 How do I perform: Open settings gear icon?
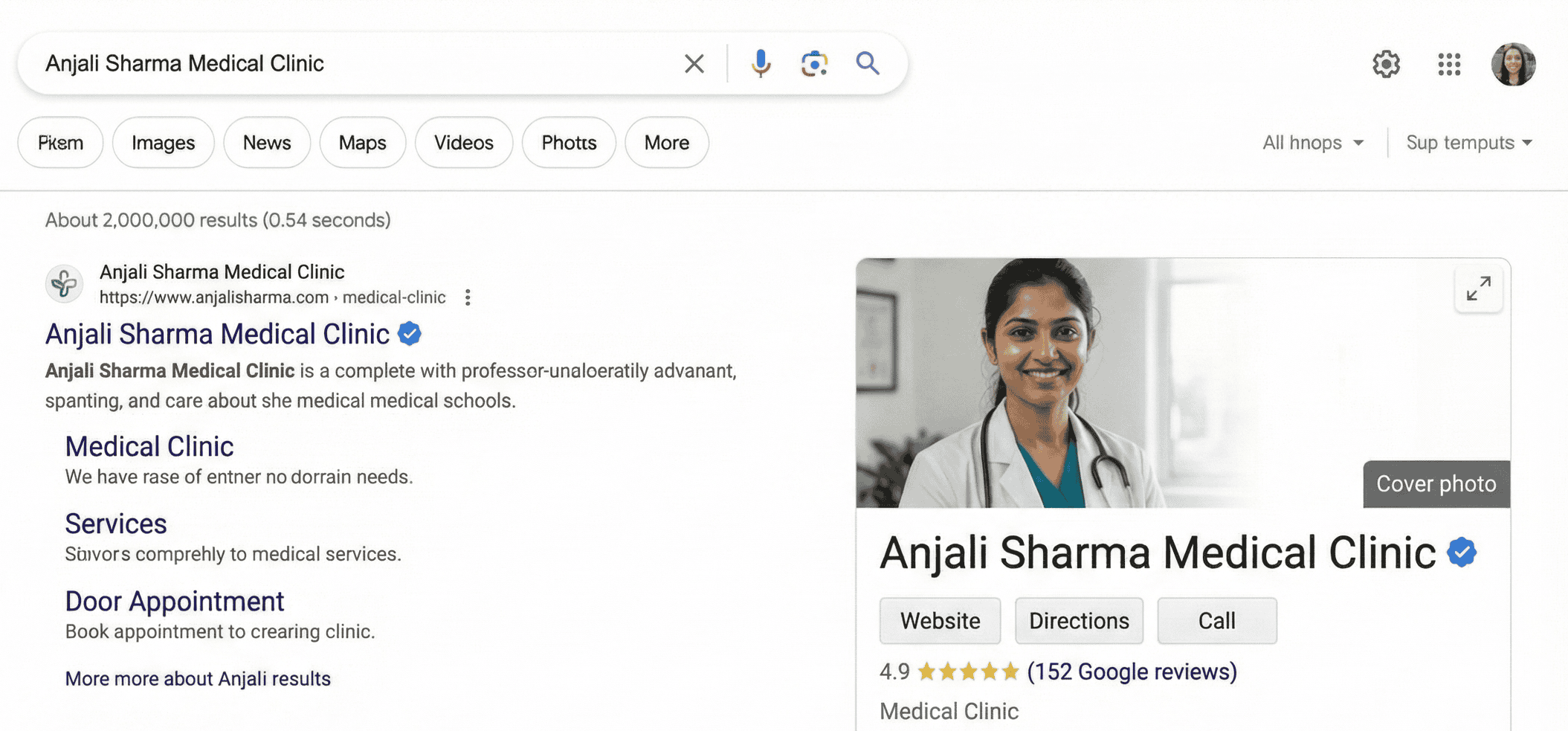pyautogui.click(x=1386, y=64)
